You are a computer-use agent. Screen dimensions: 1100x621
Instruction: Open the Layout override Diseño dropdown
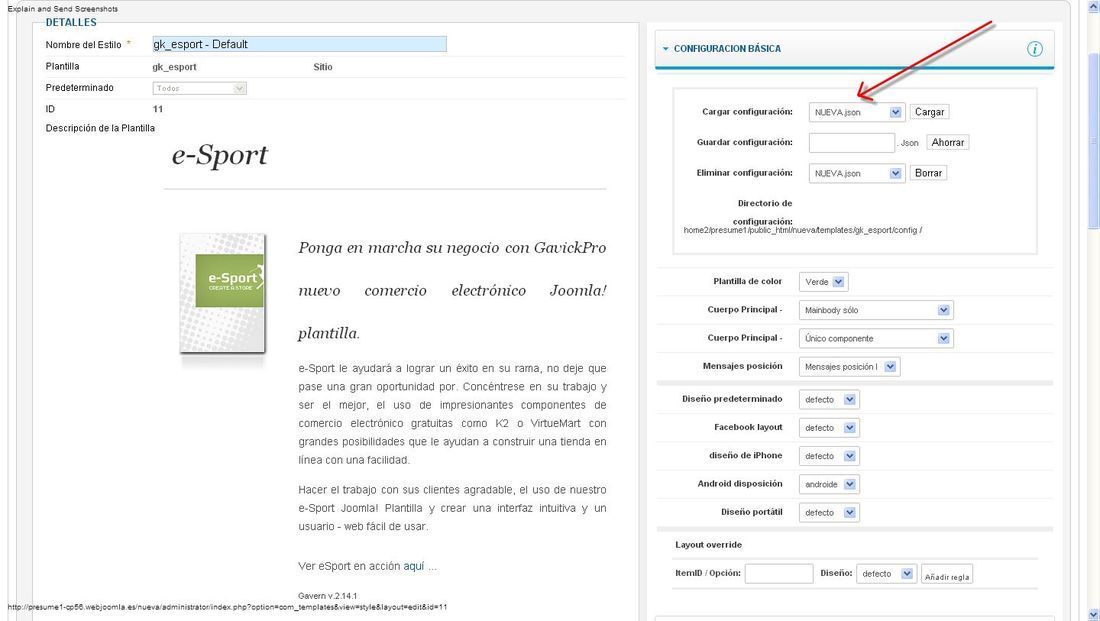pos(886,573)
